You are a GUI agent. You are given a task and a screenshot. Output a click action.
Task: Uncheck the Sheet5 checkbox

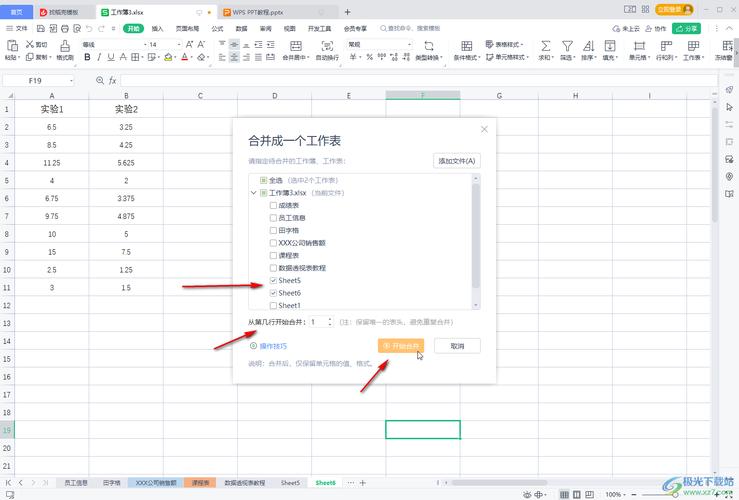(273, 280)
